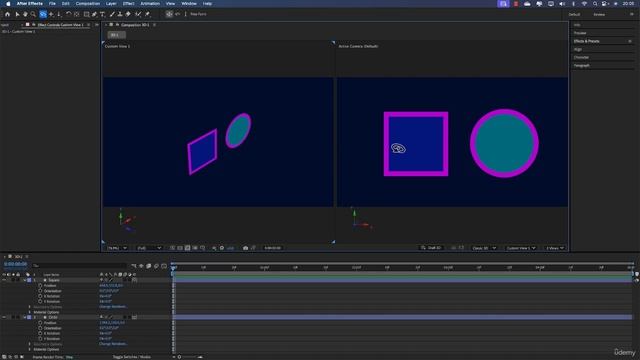Image resolution: width=640 pixels, height=360 pixels.
Task: Select the Rotation tool in toolbar
Action: (x=69, y=14)
